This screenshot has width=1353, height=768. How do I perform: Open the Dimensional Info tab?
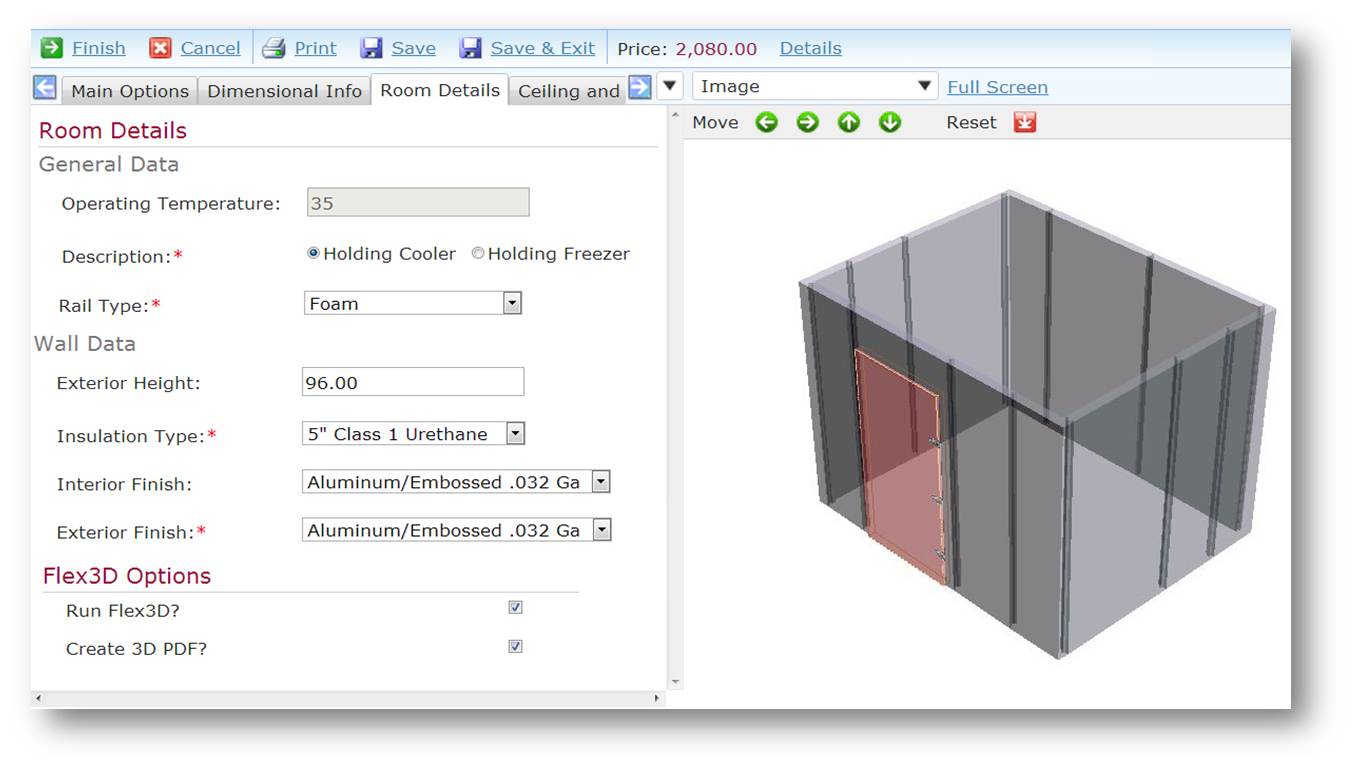click(x=284, y=91)
